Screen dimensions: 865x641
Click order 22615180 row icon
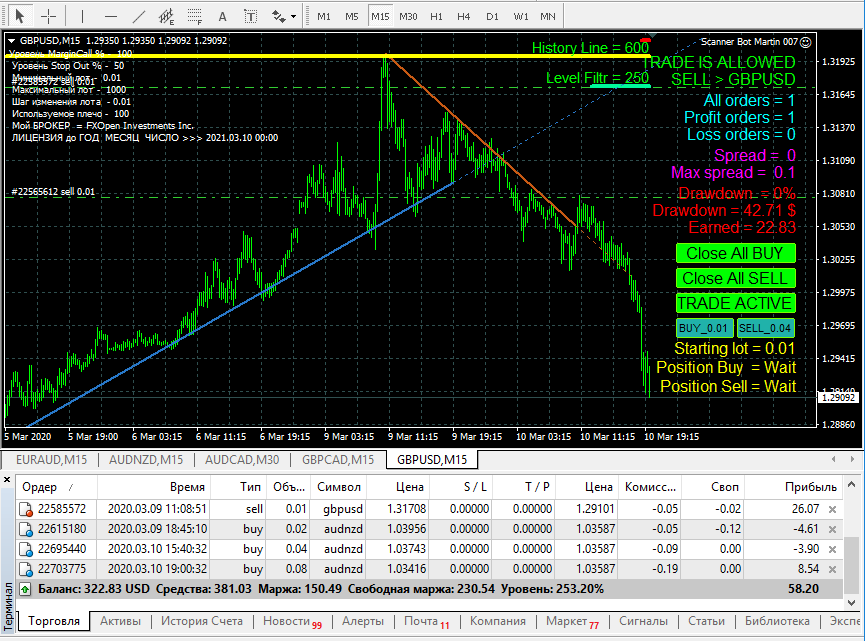tap(25, 529)
